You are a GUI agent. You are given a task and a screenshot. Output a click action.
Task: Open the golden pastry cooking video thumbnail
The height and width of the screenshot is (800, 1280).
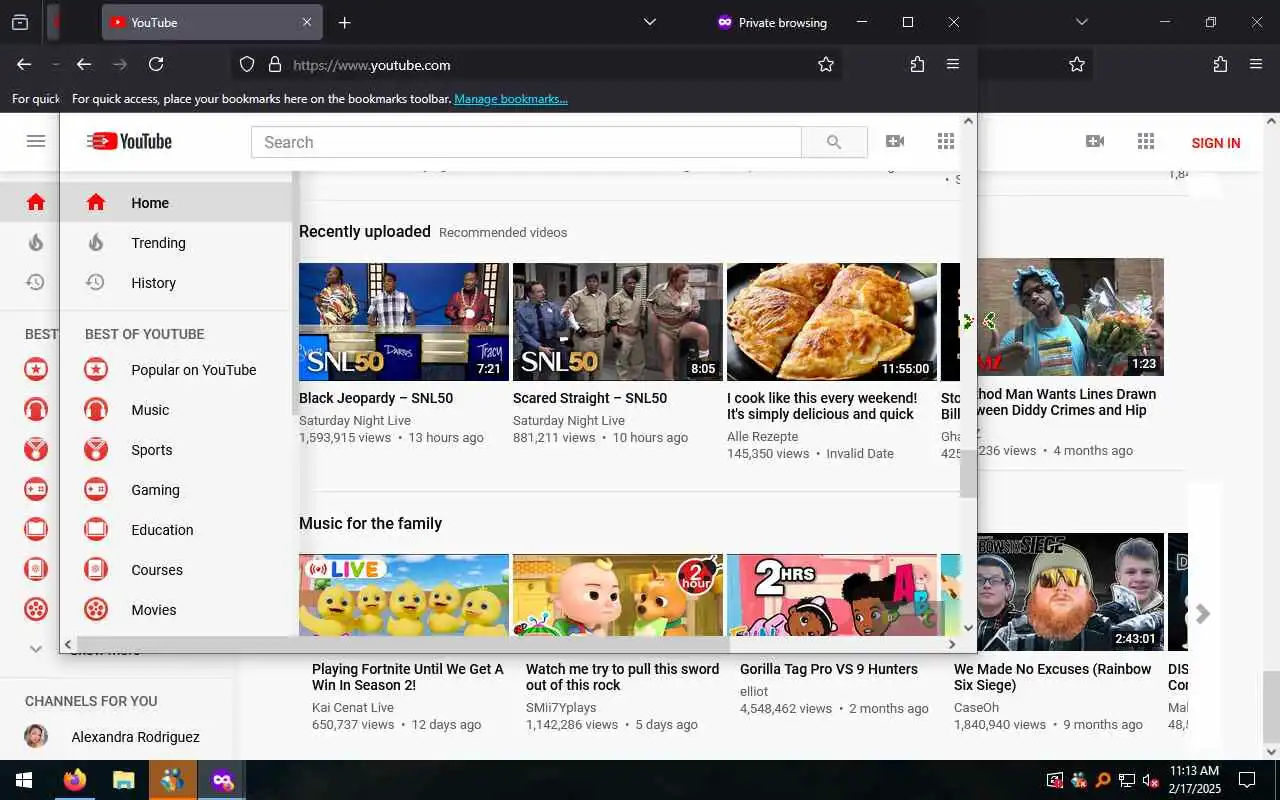[x=832, y=322]
